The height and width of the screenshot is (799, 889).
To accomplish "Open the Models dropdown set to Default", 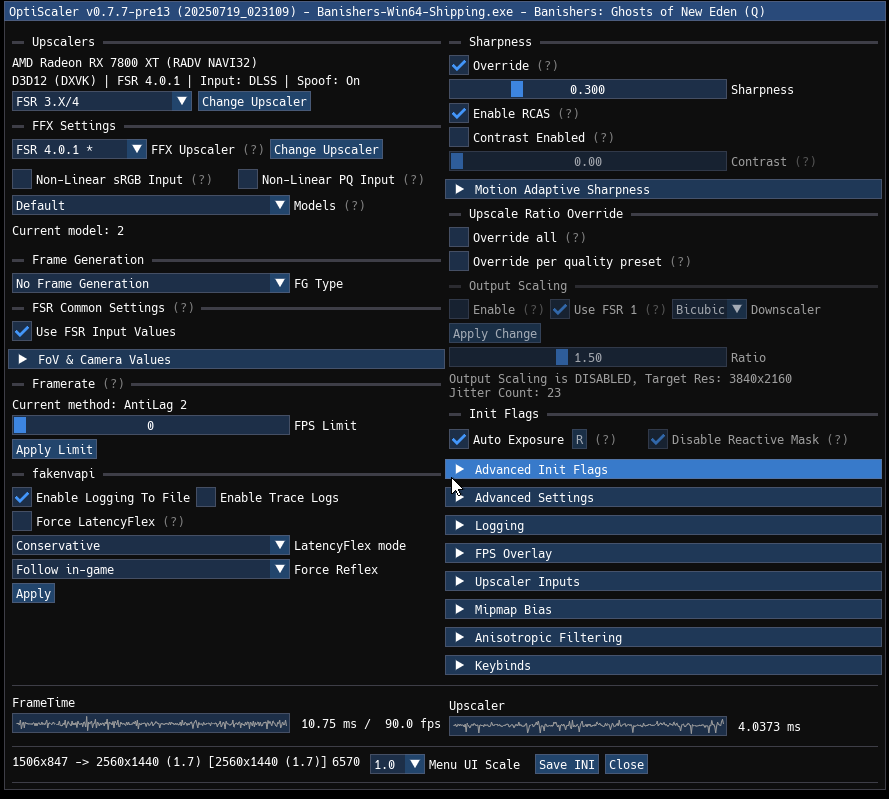I will pos(151,205).
